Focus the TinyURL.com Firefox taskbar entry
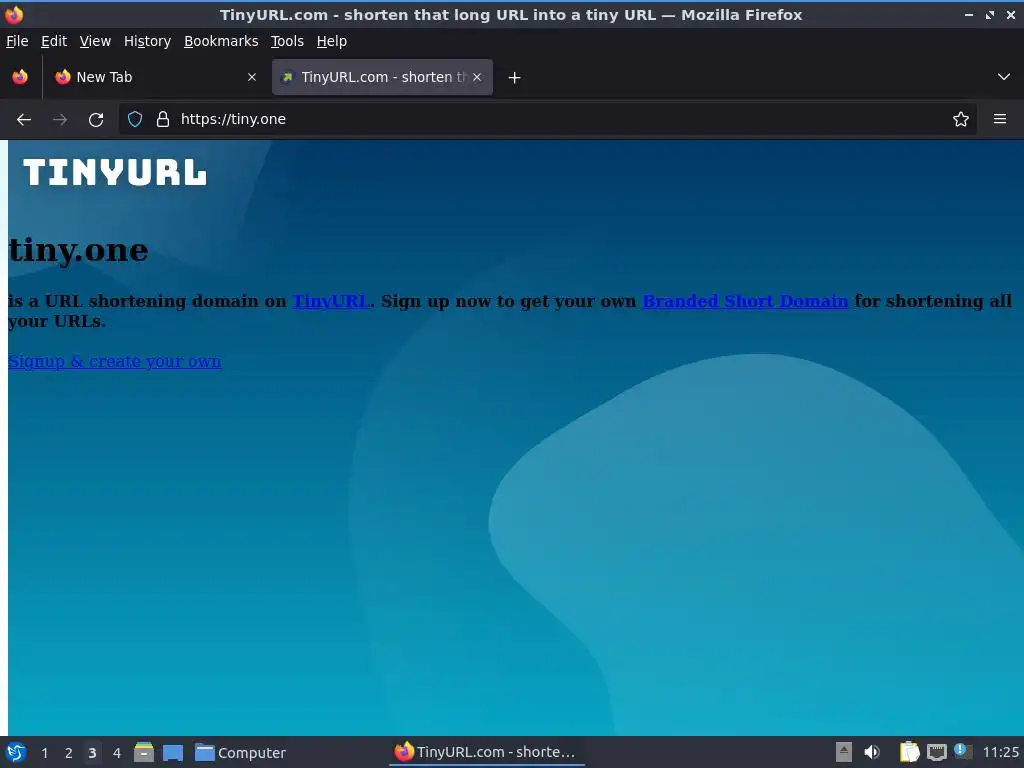 pyautogui.click(x=486, y=752)
